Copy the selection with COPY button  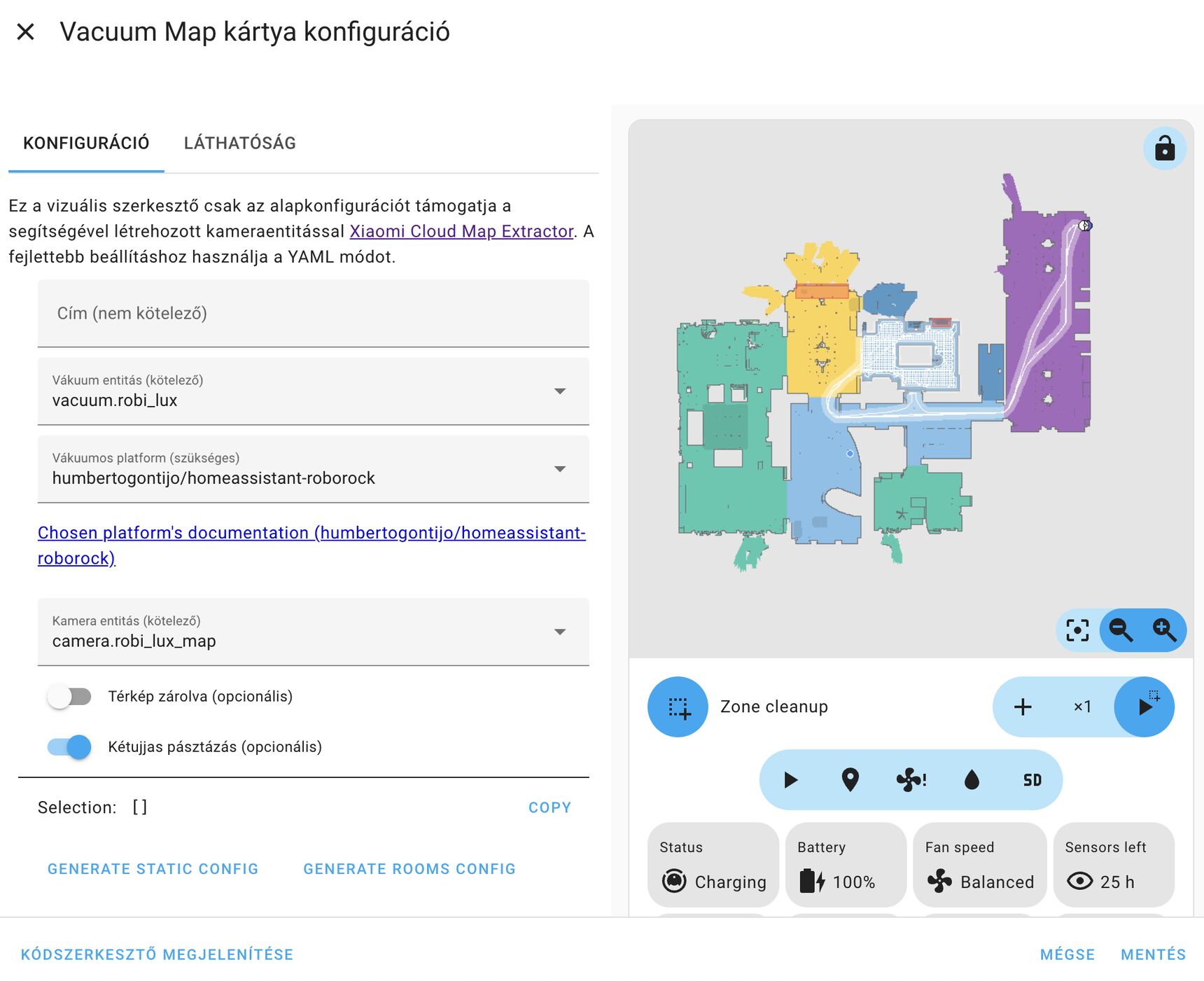point(549,807)
